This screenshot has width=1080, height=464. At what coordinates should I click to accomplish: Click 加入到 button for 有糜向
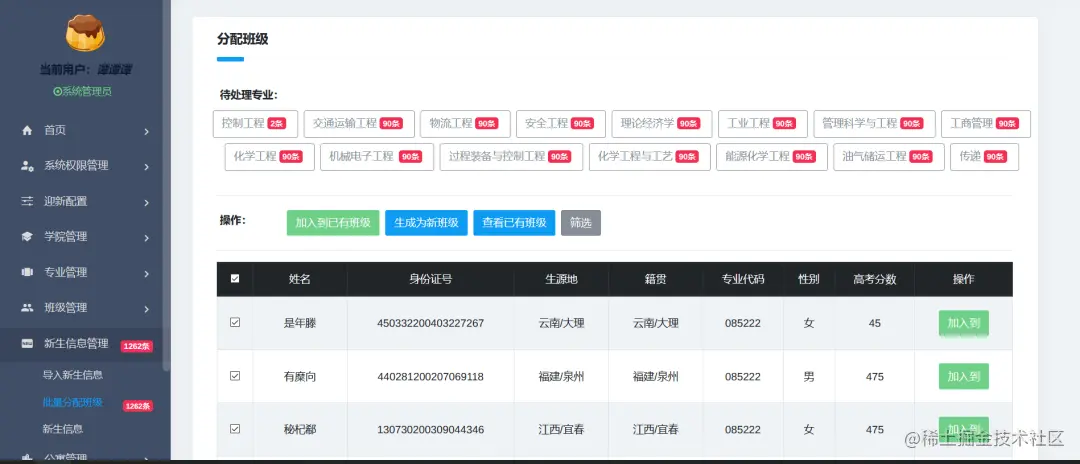[964, 377]
